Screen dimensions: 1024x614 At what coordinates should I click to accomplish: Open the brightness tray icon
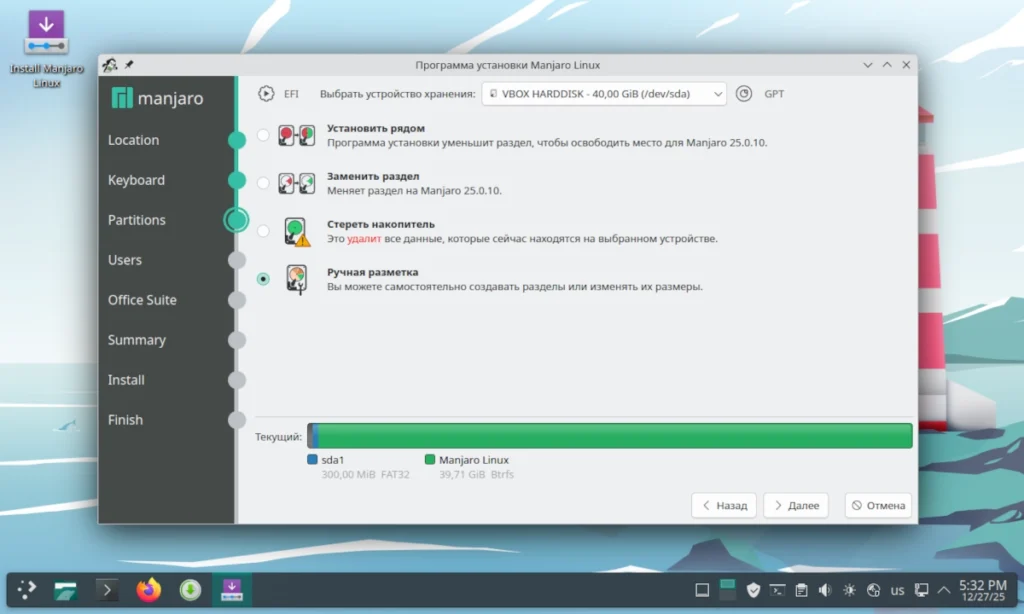849,590
